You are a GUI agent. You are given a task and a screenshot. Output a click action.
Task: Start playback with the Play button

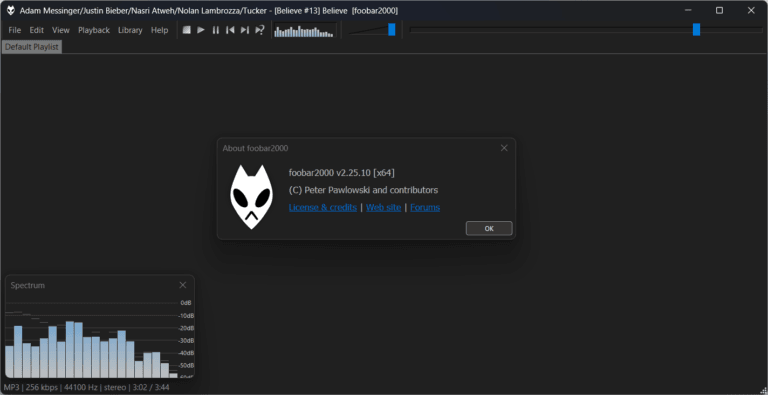[201, 30]
